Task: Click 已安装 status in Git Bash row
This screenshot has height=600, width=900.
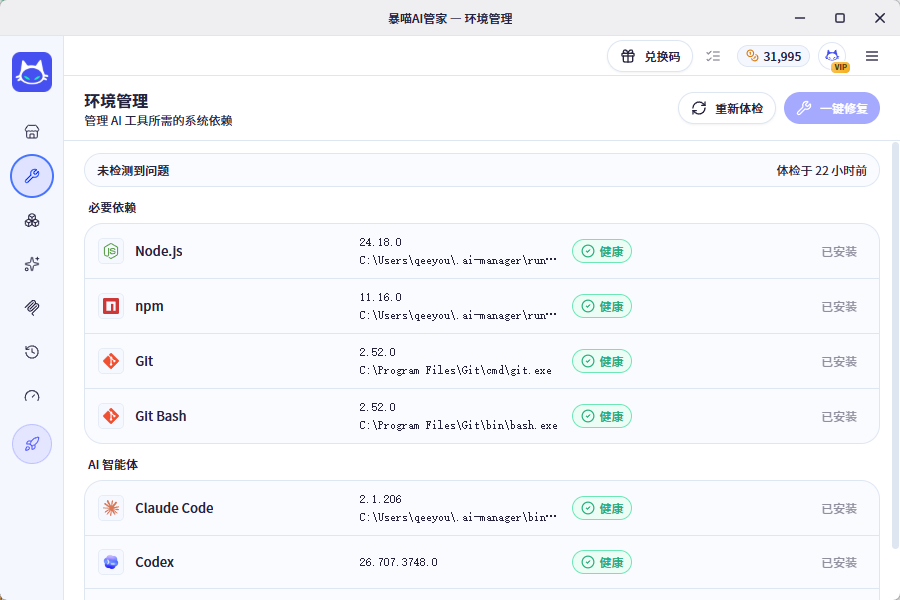Action: (839, 417)
